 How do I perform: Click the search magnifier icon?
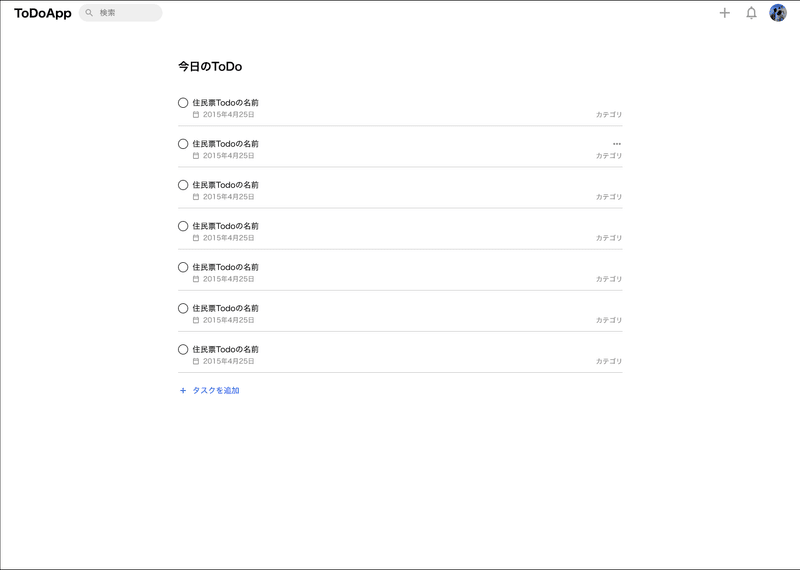89,13
